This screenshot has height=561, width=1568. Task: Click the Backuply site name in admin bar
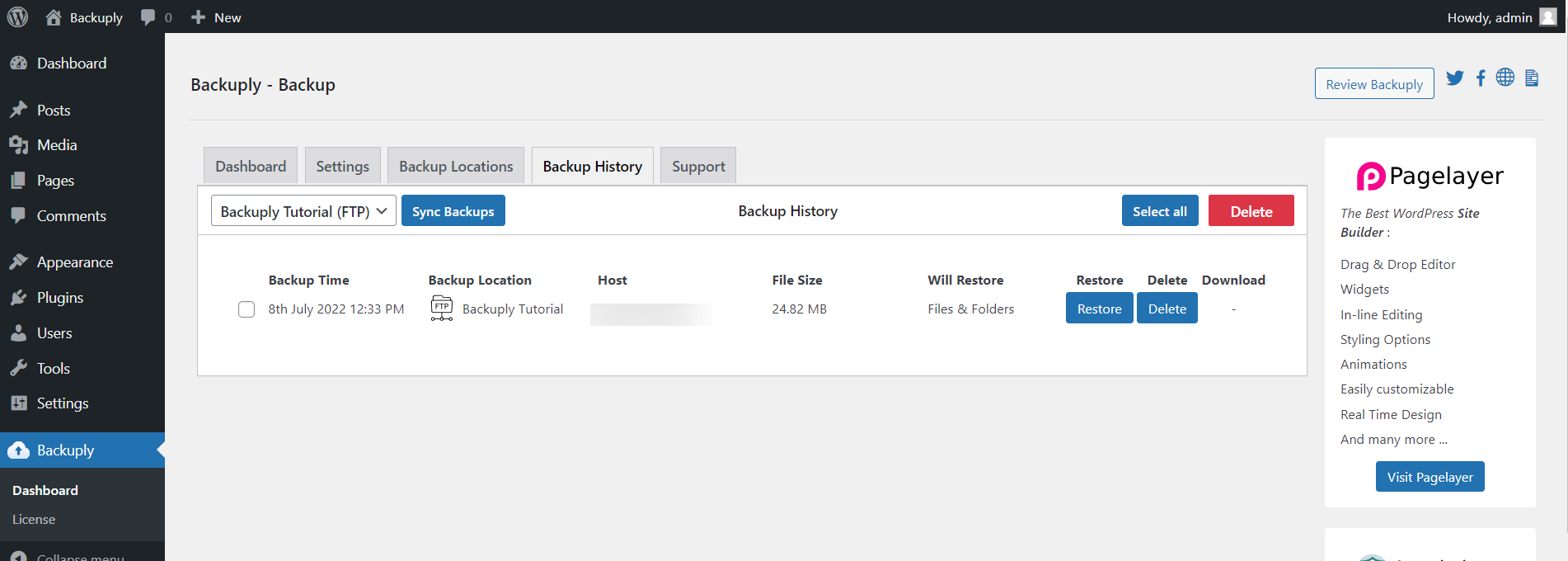click(96, 17)
